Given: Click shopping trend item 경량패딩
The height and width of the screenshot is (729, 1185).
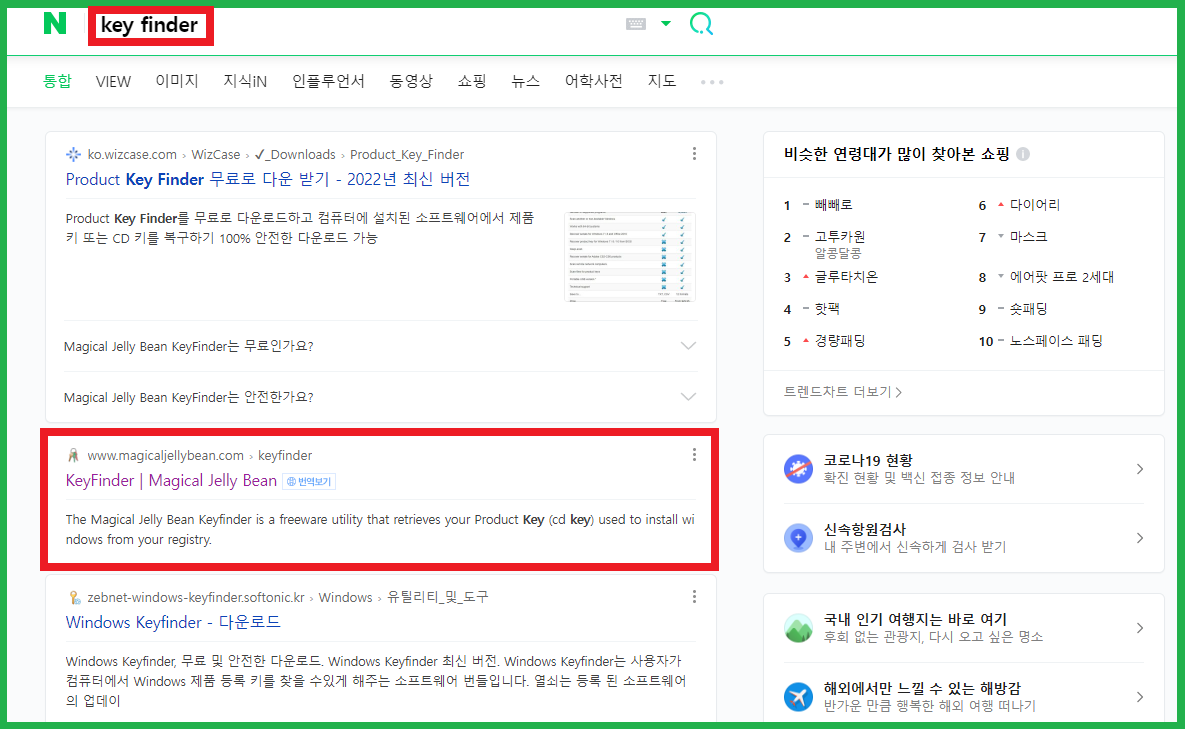Looking at the screenshot, I should [840, 341].
